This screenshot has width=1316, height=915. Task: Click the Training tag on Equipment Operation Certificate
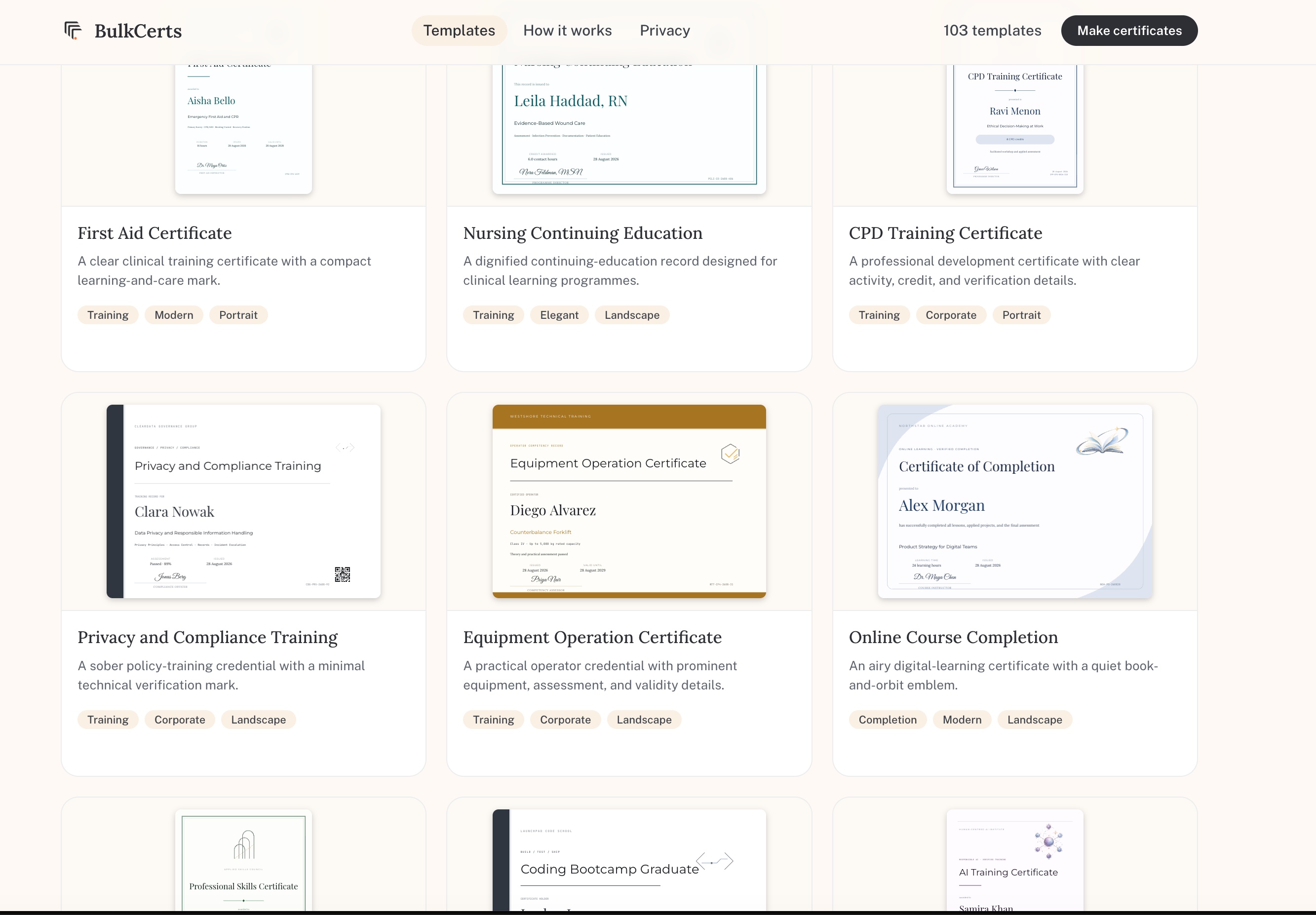click(494, 720)
